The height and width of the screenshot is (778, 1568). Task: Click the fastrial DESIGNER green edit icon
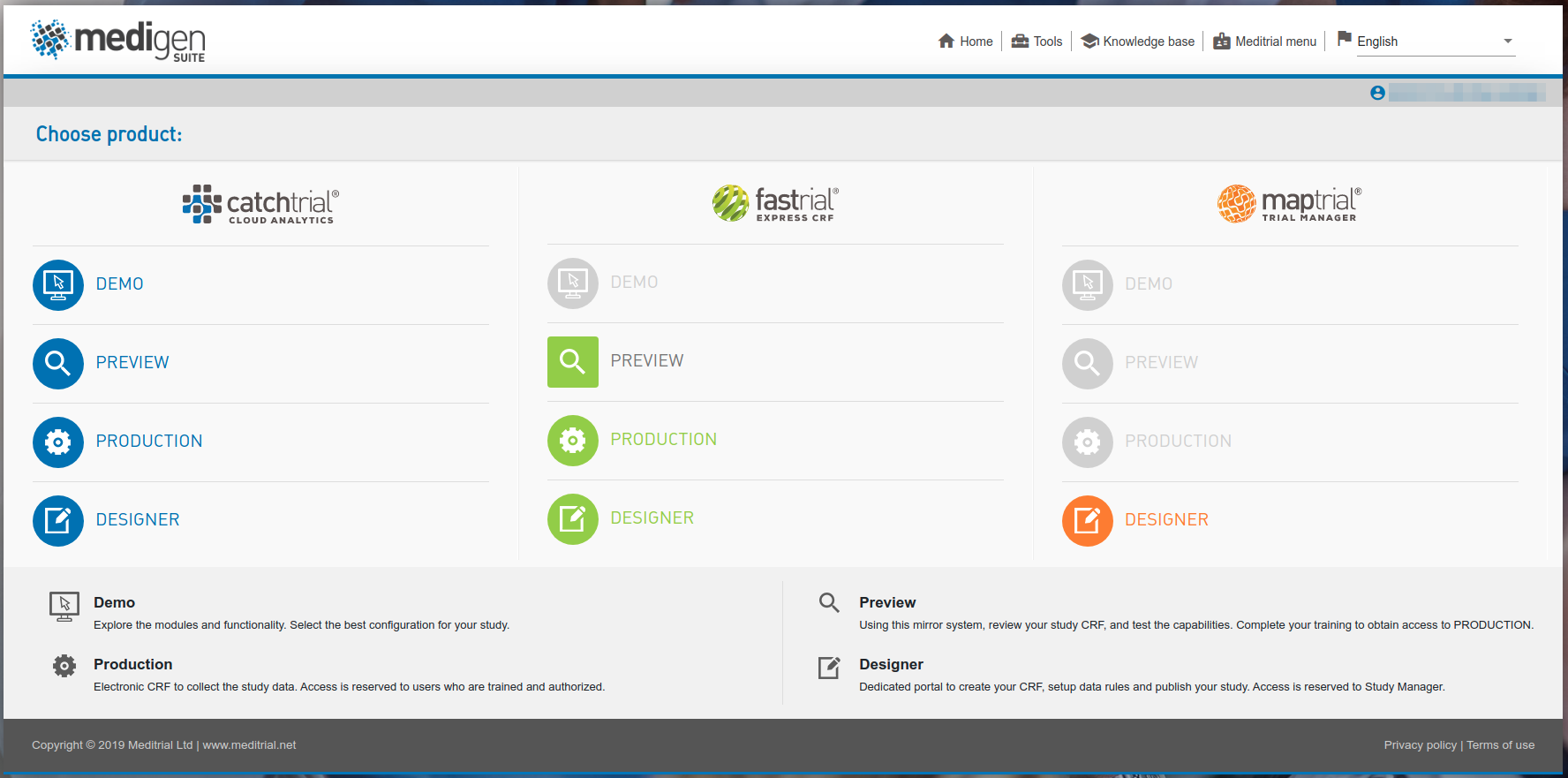pos(573,519)
